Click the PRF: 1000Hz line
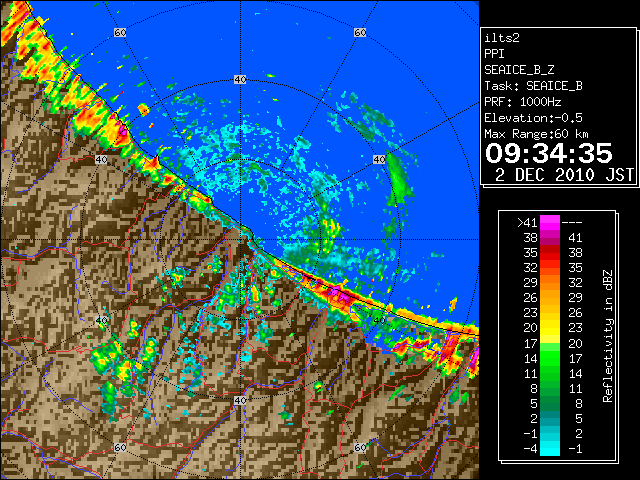The height and width of the screenshot is (480, 640). click(523, 102)
